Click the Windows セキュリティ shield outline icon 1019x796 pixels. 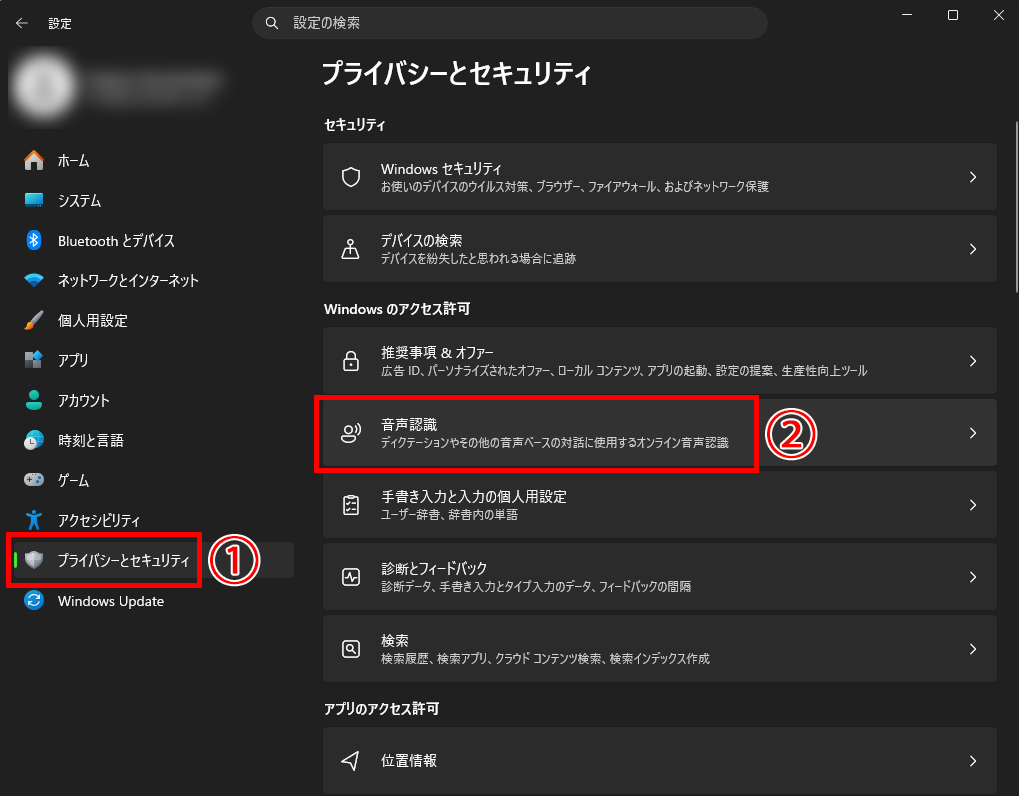click(x=351, y=177)
